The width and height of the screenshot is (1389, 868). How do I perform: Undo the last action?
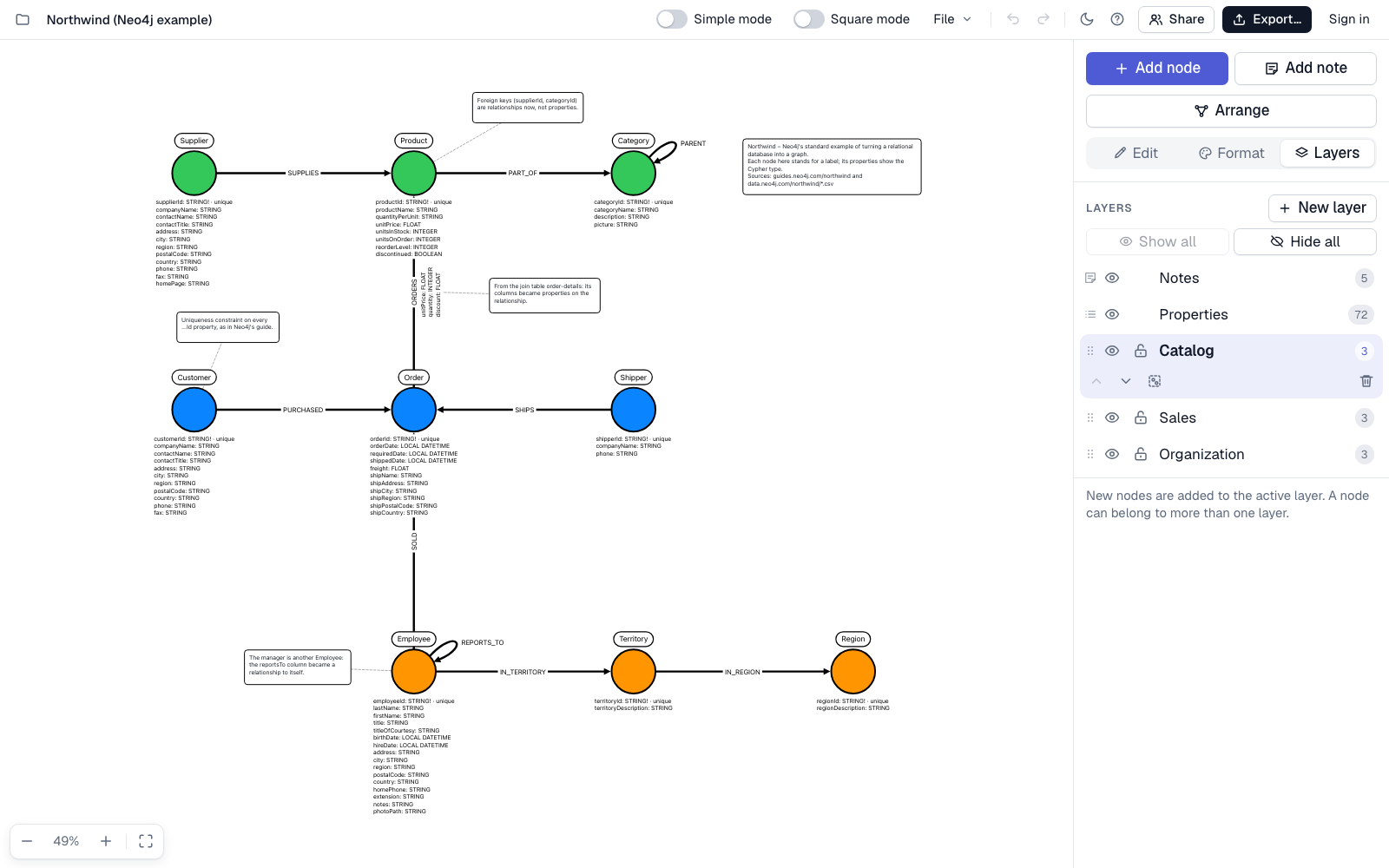click(1013, 19)
